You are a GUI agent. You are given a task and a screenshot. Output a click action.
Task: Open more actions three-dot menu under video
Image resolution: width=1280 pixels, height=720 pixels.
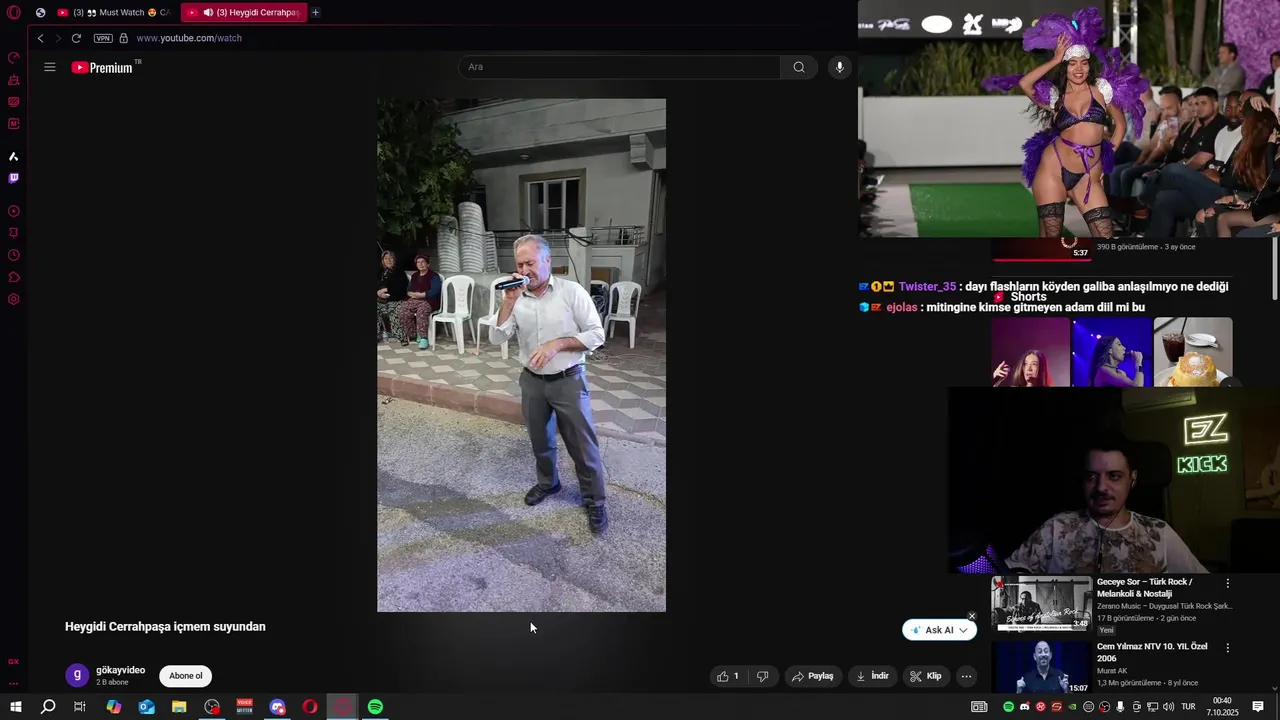(966, 676)
